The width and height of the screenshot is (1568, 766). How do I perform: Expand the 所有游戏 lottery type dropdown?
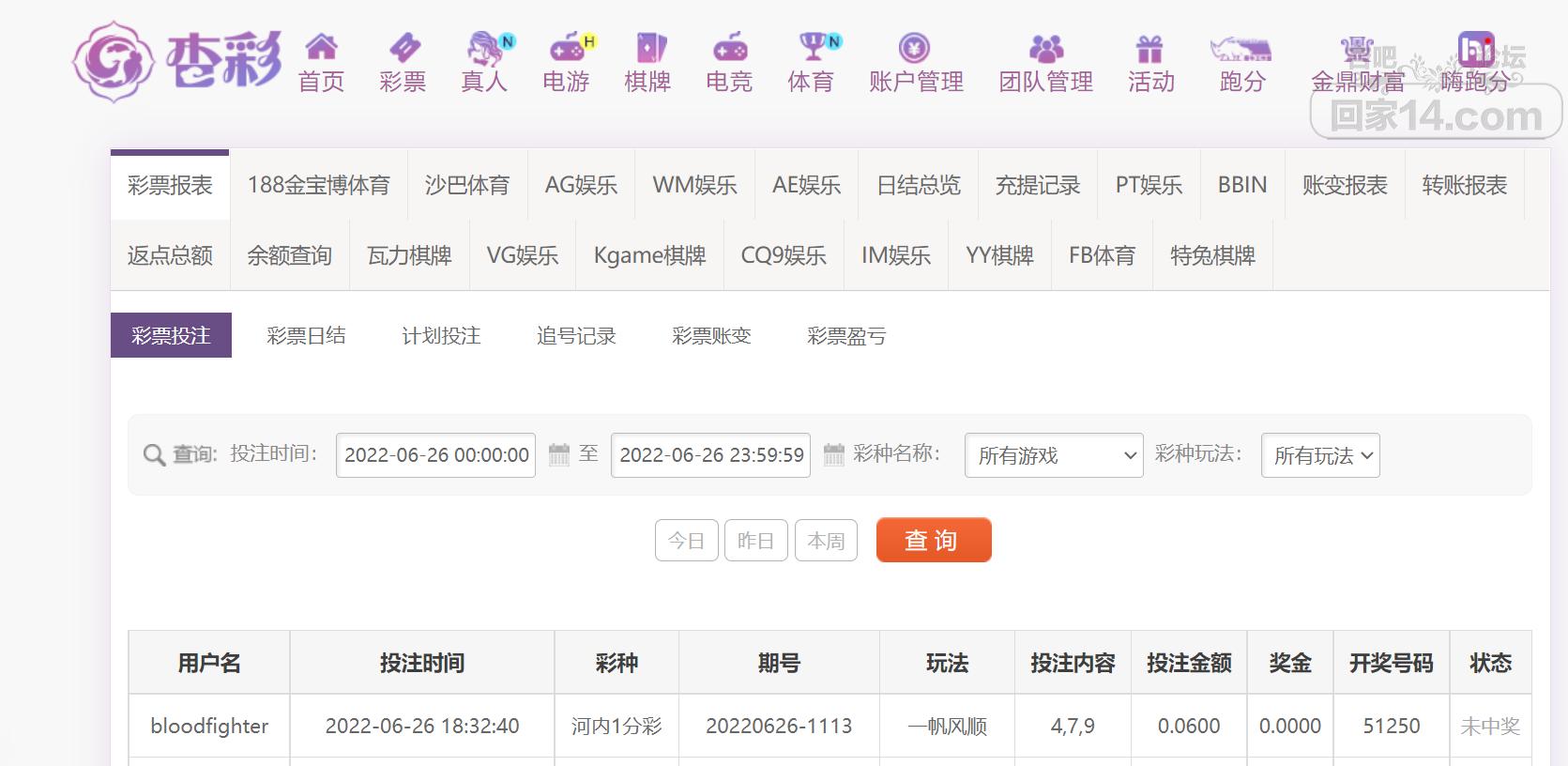click(x=1054, y=455)
